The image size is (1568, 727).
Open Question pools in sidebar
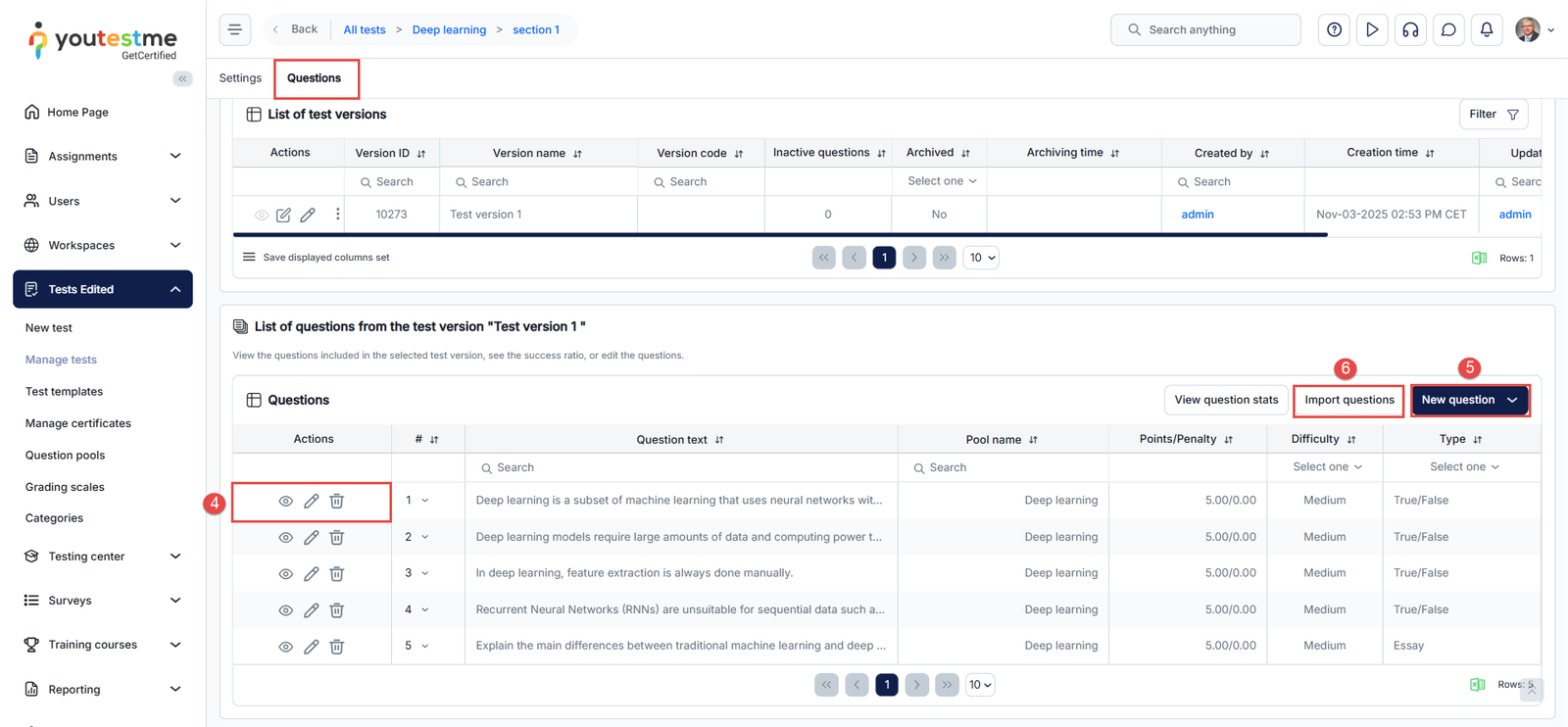point(65,455)
